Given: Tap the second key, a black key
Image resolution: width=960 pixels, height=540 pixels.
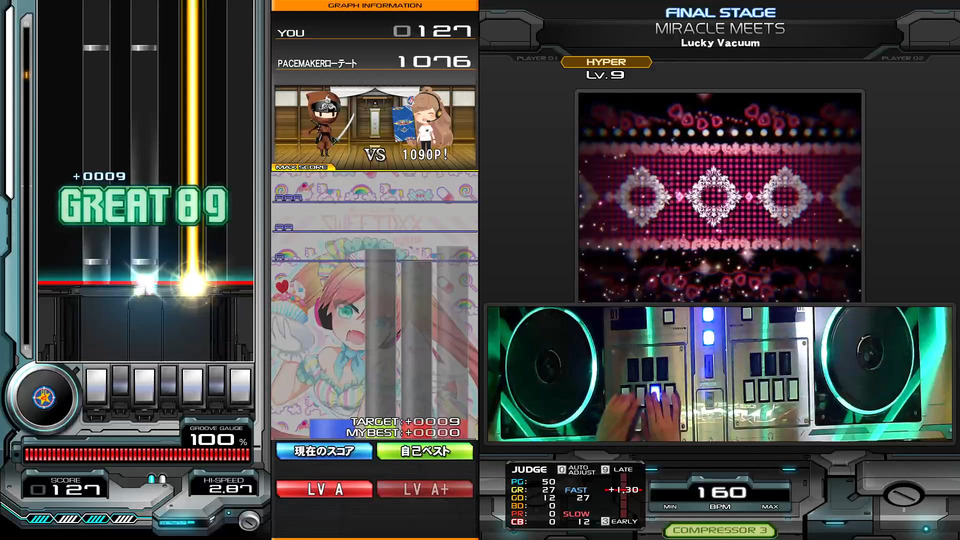Looking at the screenshot, I should 121,381.
